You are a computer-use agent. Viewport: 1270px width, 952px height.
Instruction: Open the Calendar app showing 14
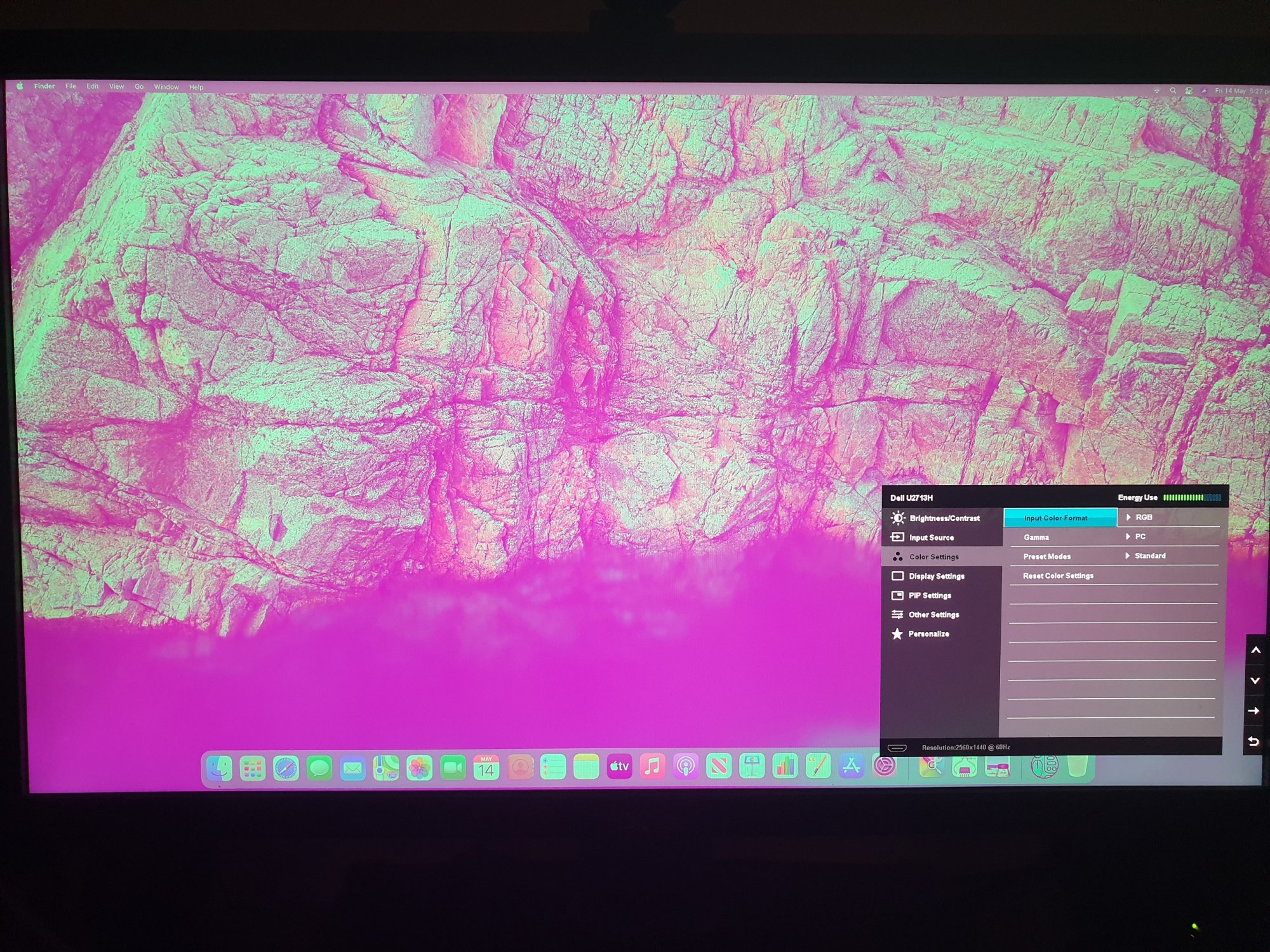486,767
